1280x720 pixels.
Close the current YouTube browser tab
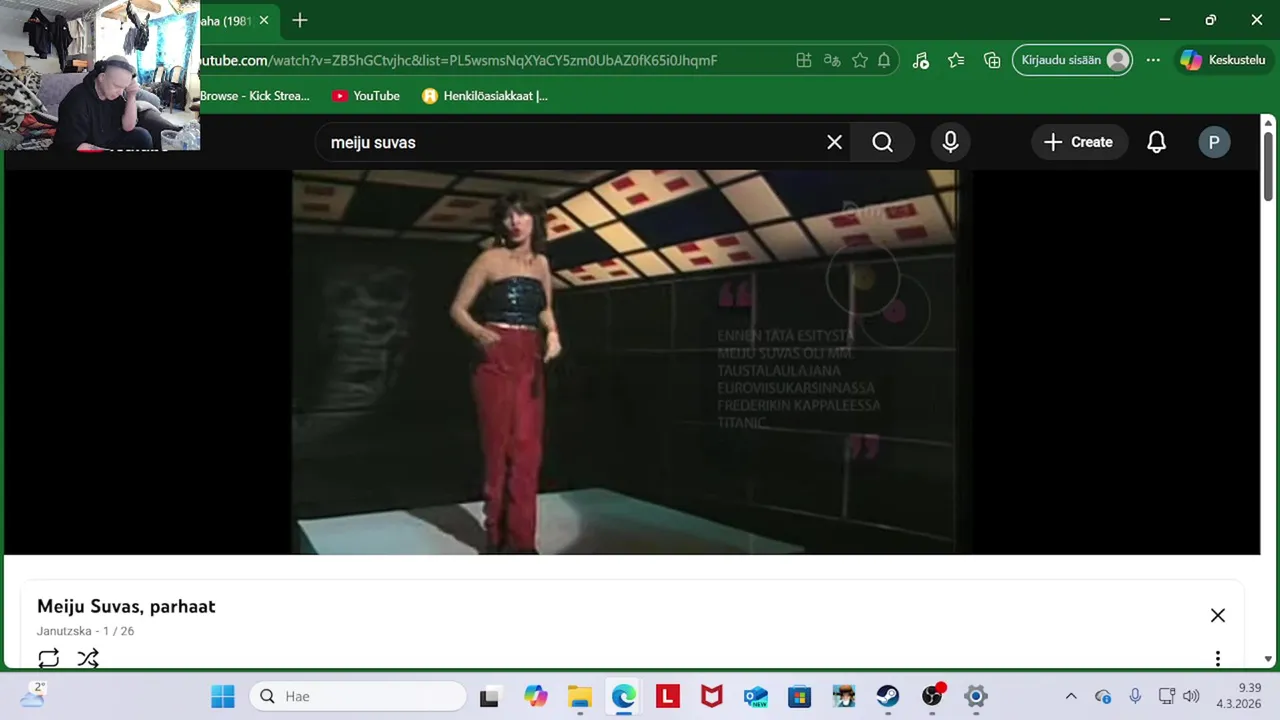(x=264, y=20)
